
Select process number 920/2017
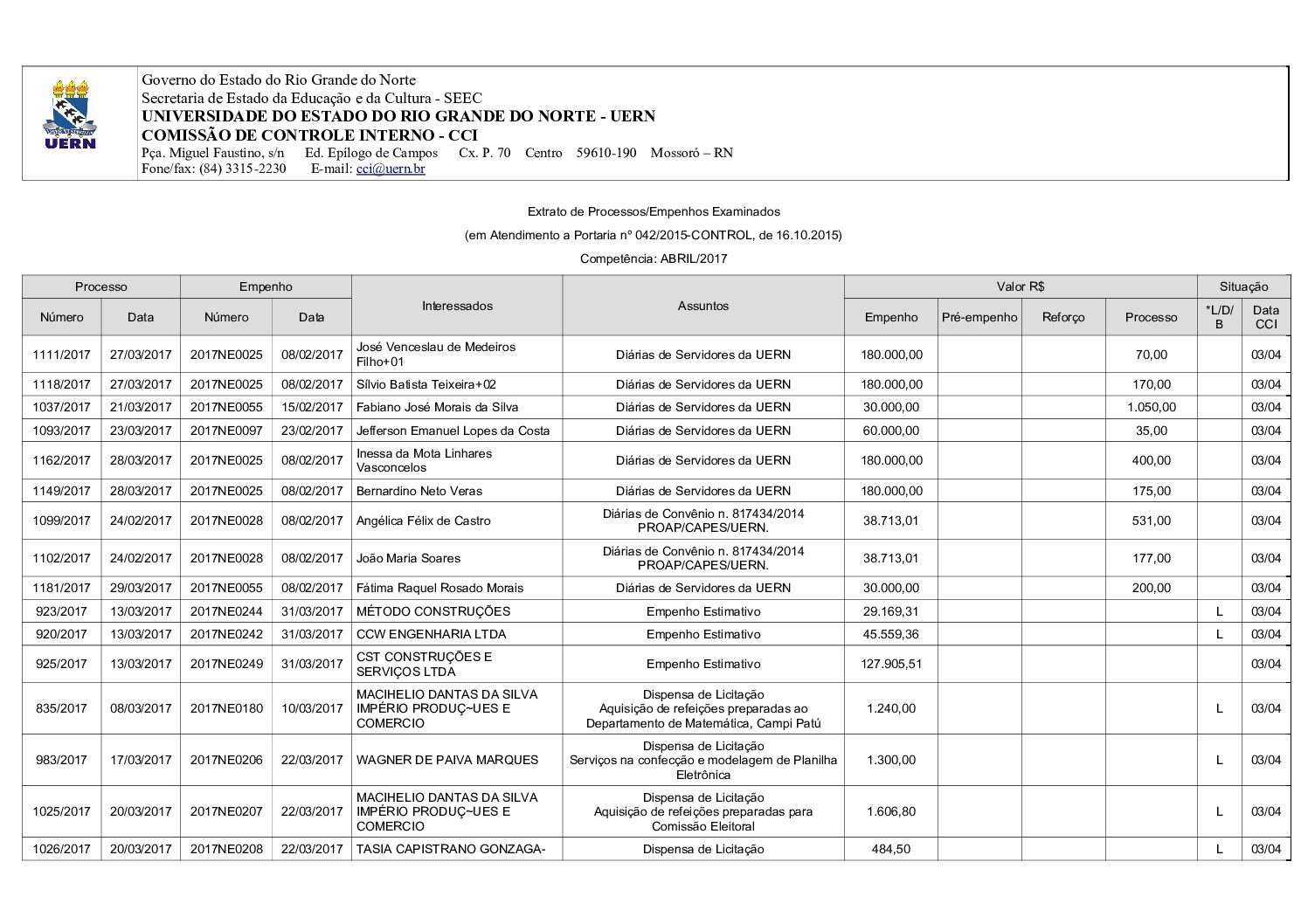coord(61,634)
